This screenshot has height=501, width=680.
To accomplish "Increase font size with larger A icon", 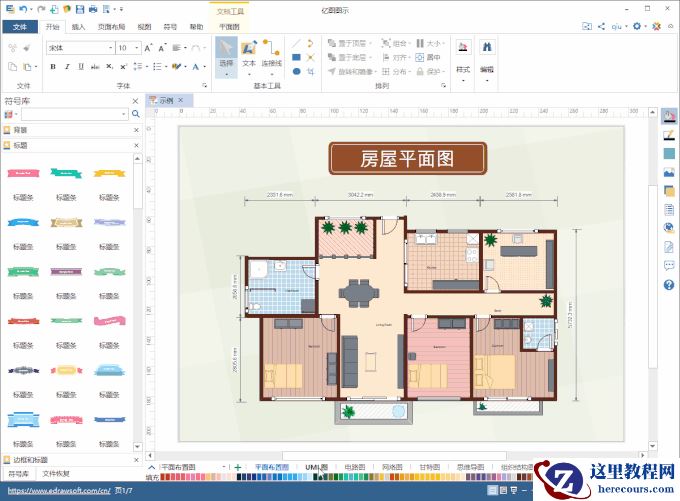I will click(148, 48).
